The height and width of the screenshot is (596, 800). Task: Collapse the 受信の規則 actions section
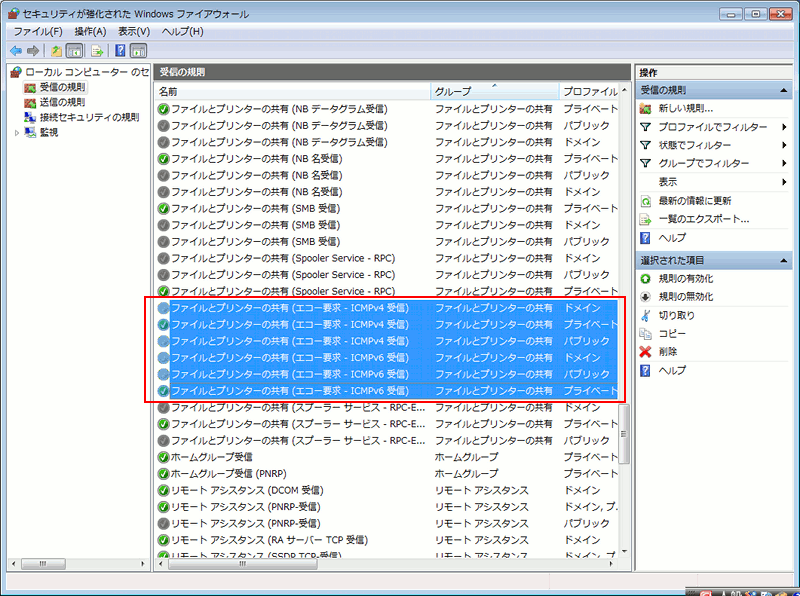[784, 89]
